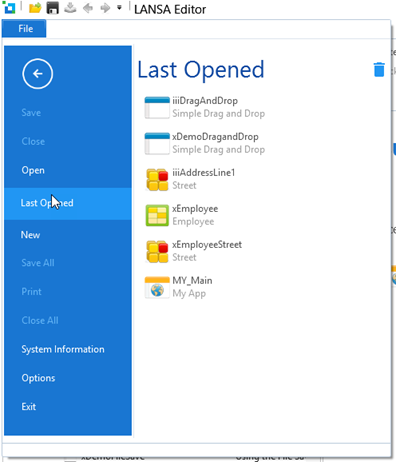Open the folder icon in title toolbar

[35, 8]
